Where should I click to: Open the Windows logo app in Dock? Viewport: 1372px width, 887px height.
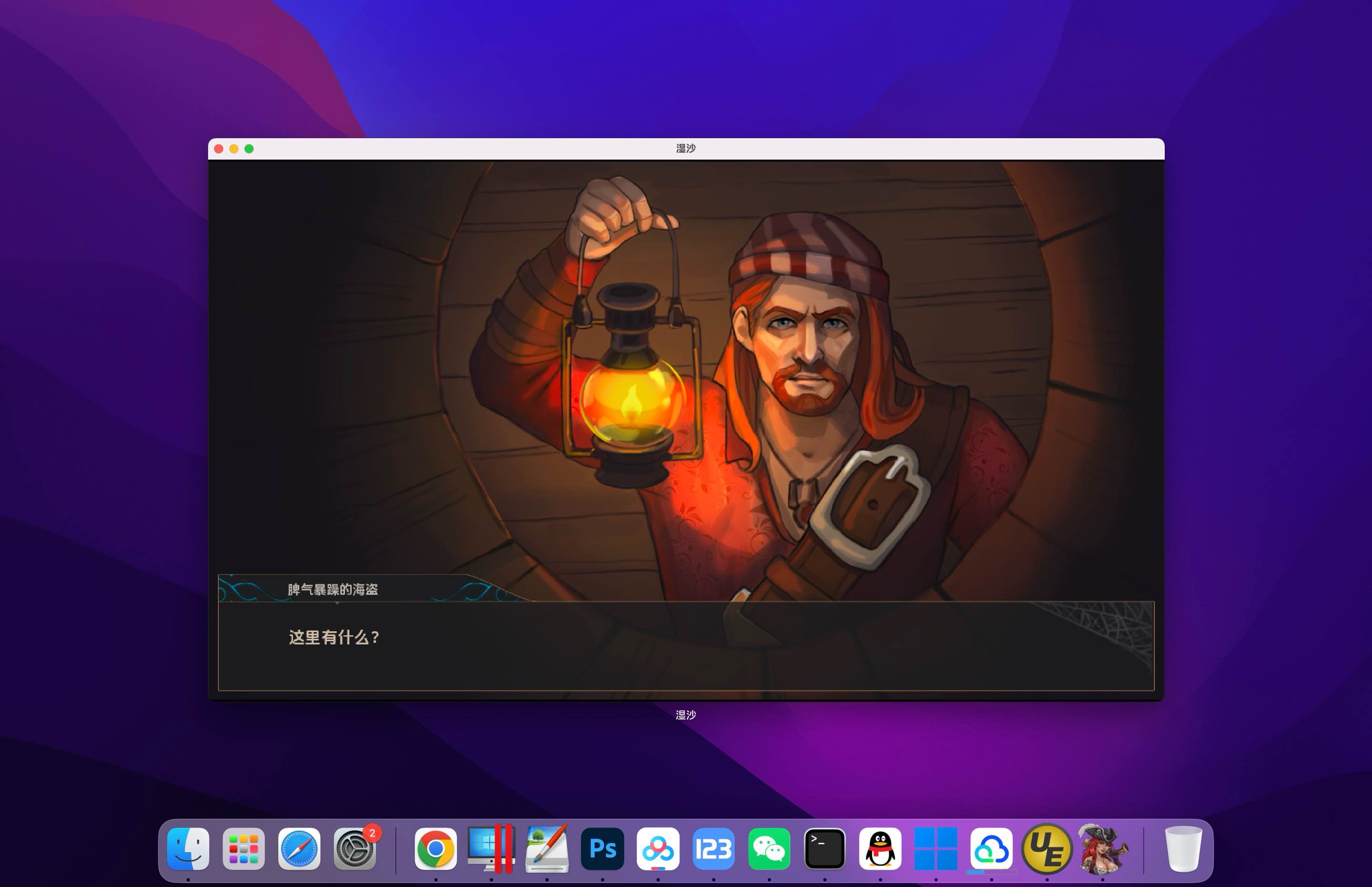click(x=936, y=848)
